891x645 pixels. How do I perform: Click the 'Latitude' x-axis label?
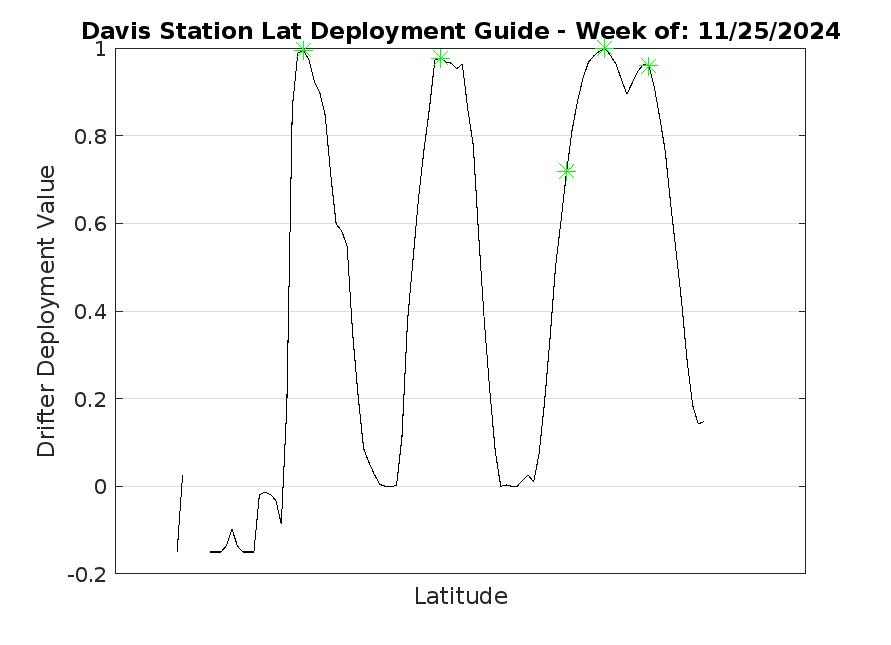[x=461, y=596]
